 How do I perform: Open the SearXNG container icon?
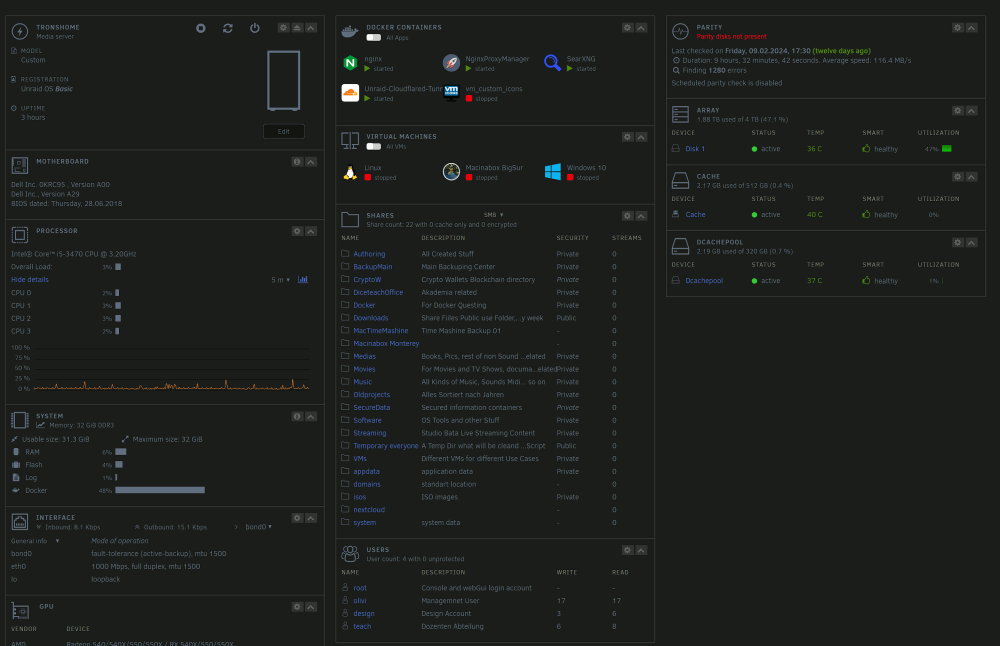[552, 62]
